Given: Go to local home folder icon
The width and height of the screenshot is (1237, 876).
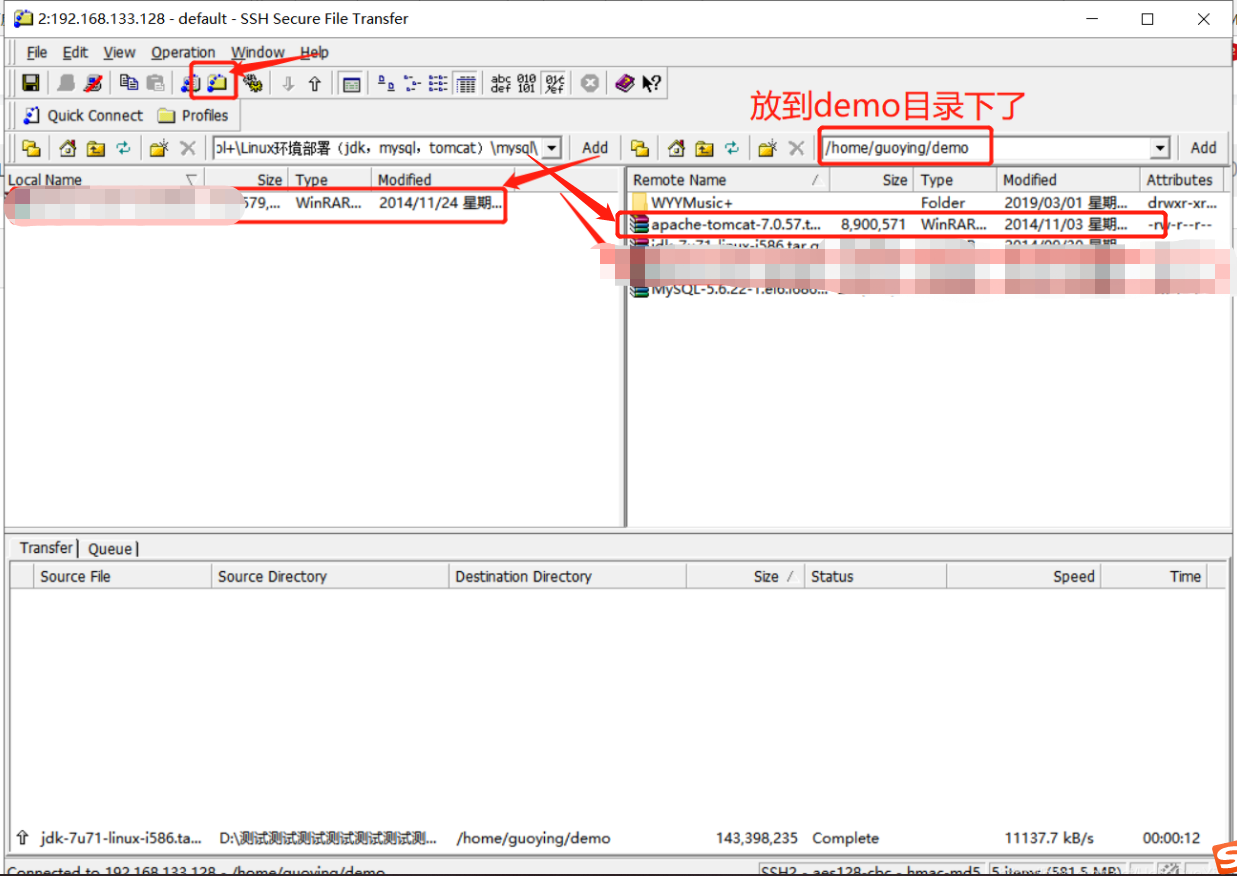Looking at the screenshot, I should 68,148.
